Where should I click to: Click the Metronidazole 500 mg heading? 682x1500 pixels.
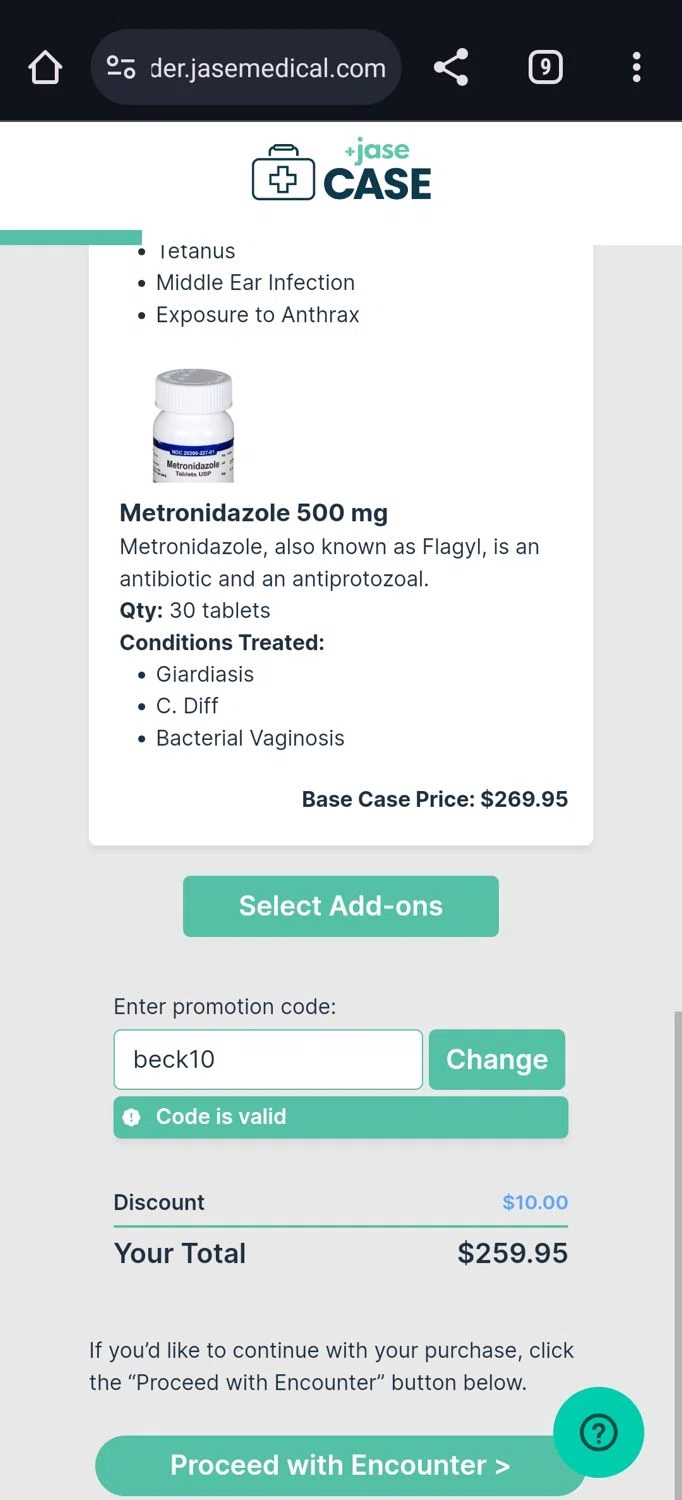tap(254, 513)
